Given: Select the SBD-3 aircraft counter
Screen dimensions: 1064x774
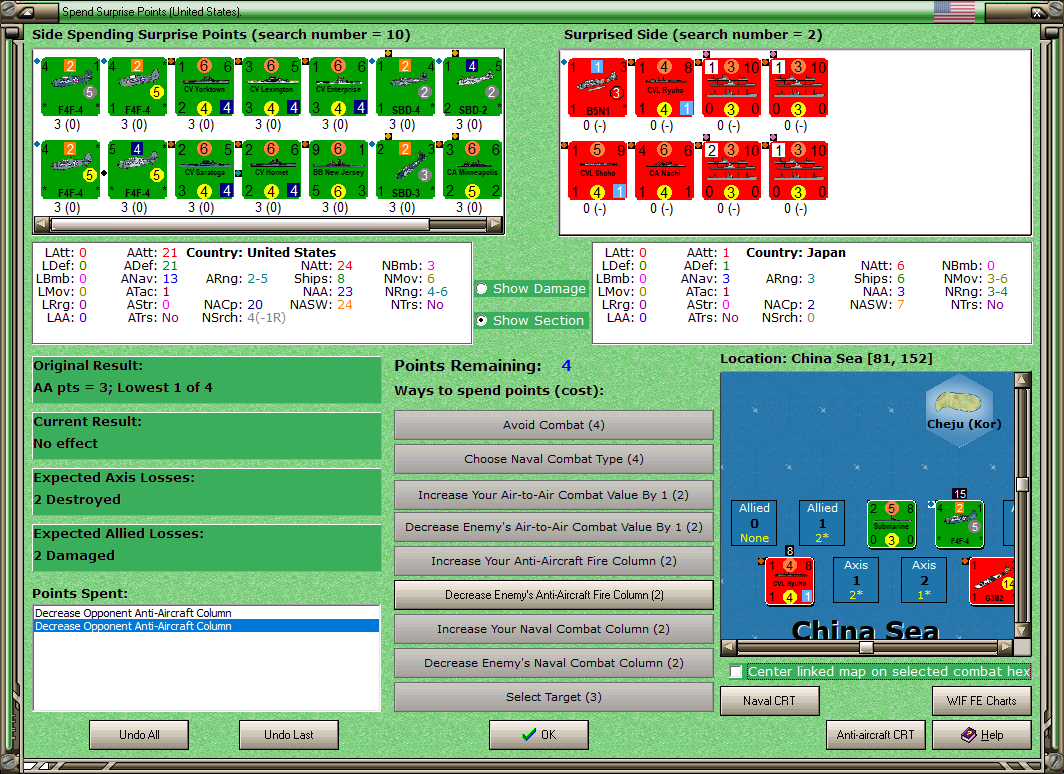Looking at the screenshot, I should [405, 170].
